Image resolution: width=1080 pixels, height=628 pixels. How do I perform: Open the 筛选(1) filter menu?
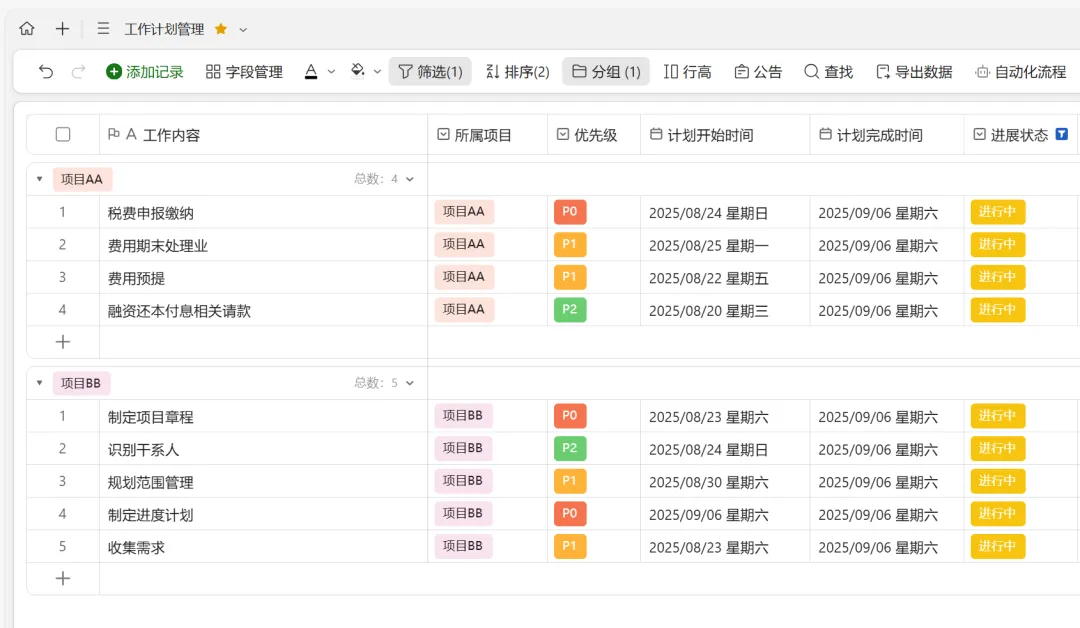(430, 71)
